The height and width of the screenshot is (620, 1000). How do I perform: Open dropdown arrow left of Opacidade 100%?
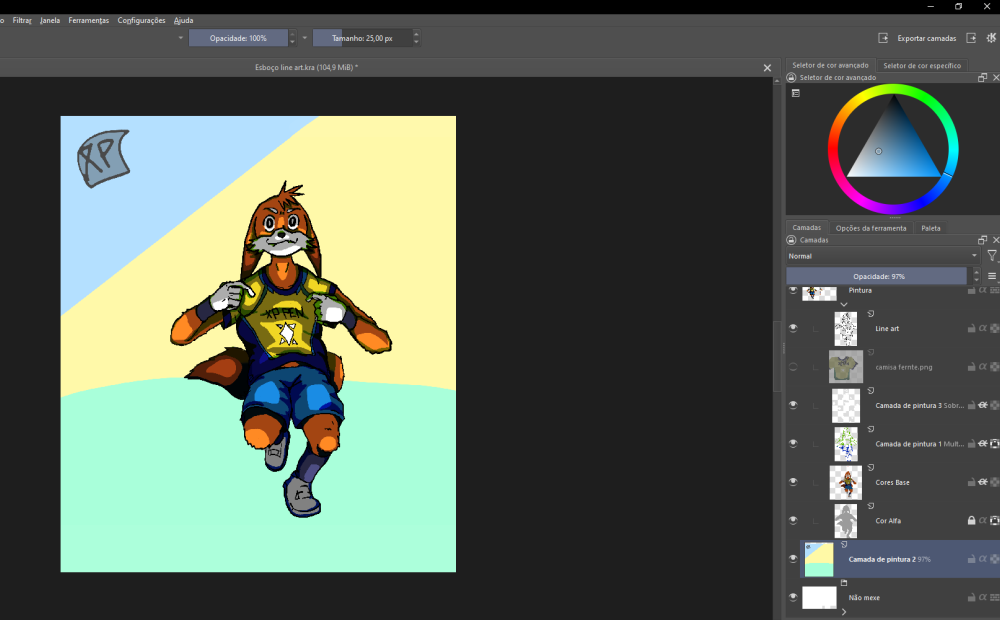point(180,38)
